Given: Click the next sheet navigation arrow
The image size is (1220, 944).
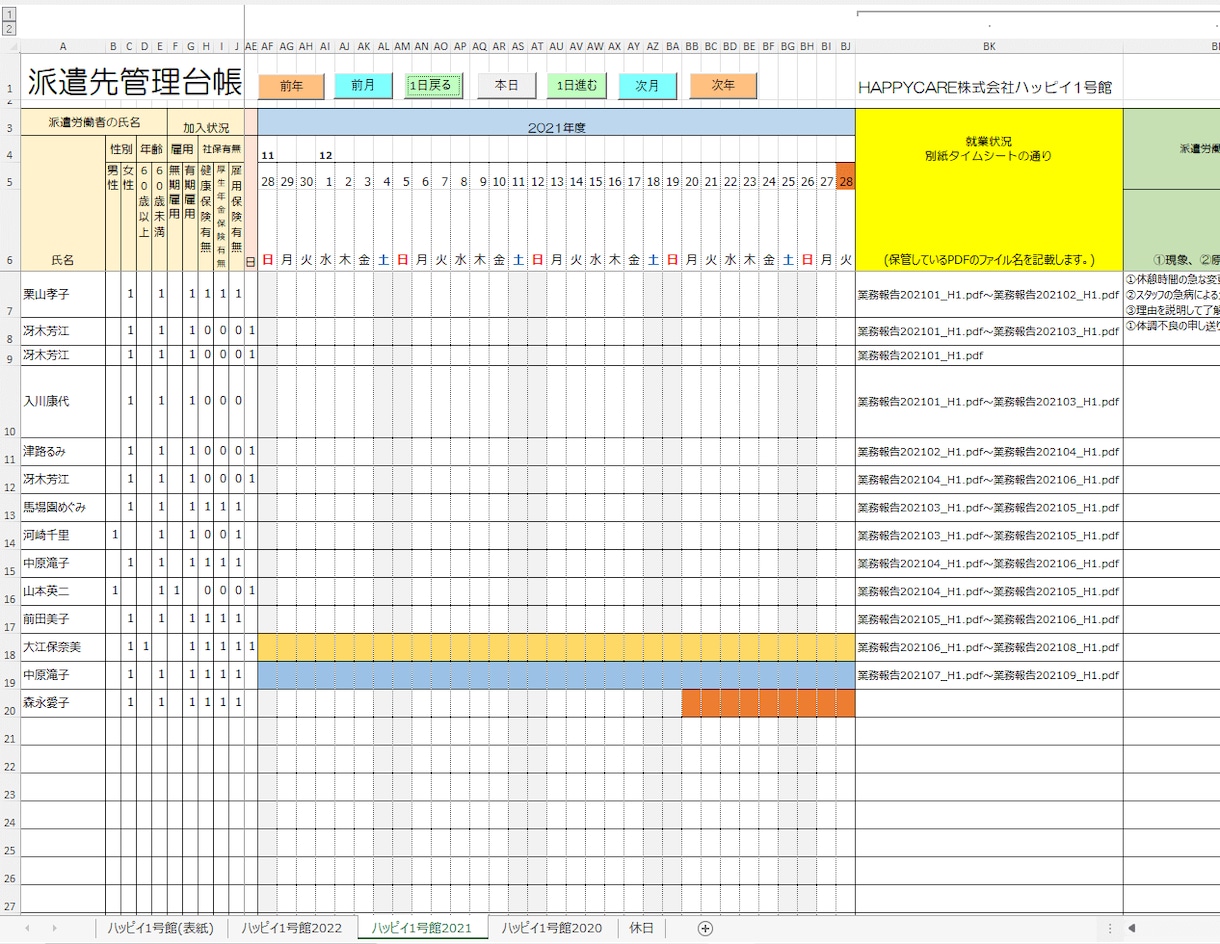Looking at the screenshot, I should [54, 928].
